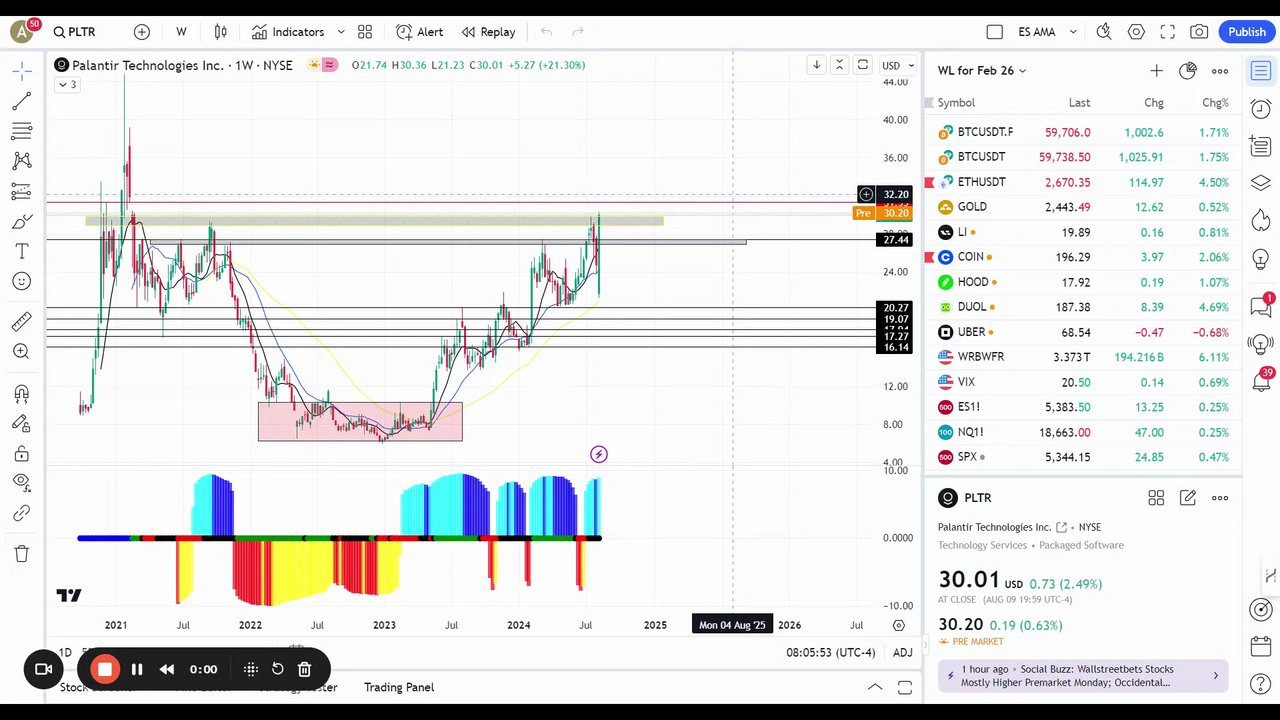The width and height of the screenshot is (1280, 720).
Task: Stop the screen recording
Action: 104,670
